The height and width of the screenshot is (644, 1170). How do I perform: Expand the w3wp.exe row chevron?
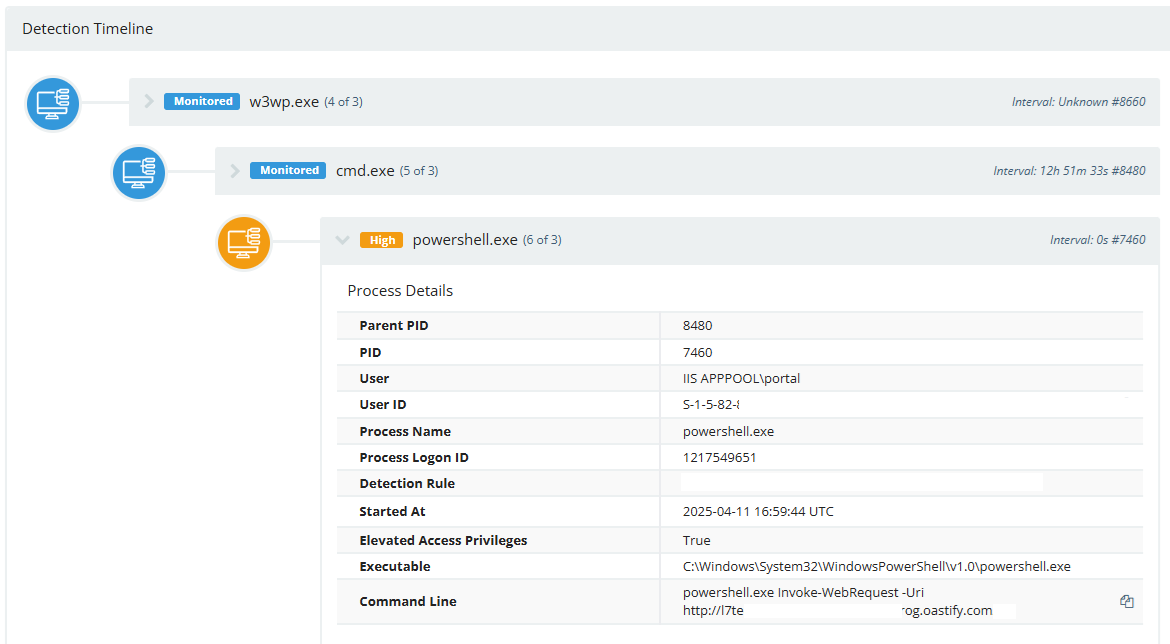(148, 101)
